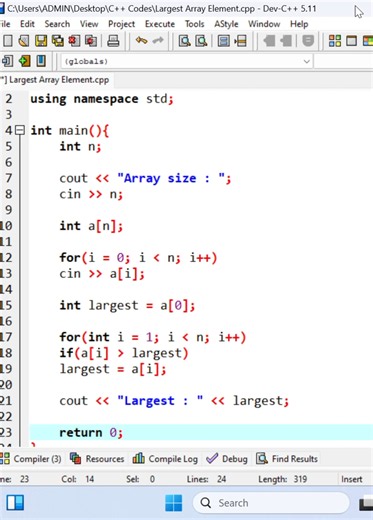
Task: Open the AStyle menu
Action: click(226, 24)
